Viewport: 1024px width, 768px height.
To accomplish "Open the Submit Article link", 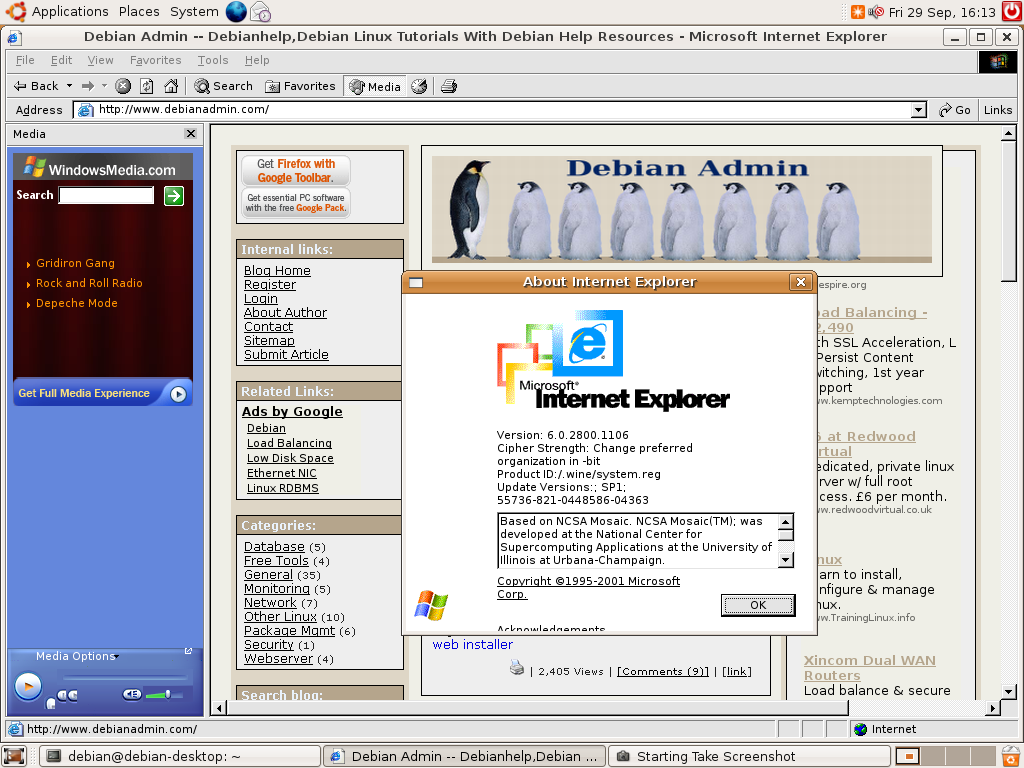I will pyautogui.click(x=286, y=354).
